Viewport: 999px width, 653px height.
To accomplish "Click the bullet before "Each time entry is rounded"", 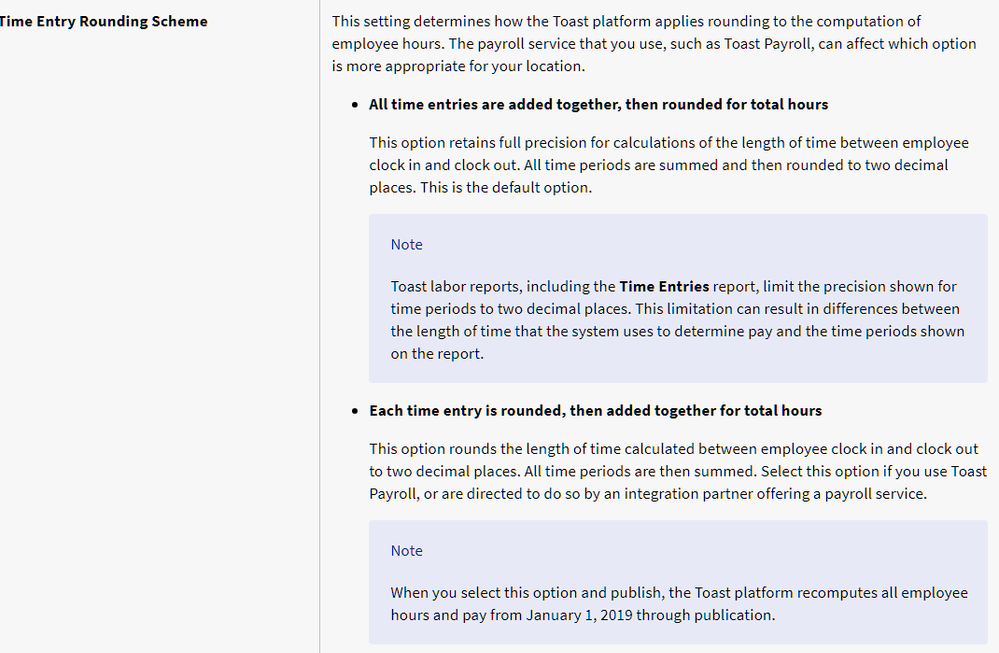I will click(356, 411).
